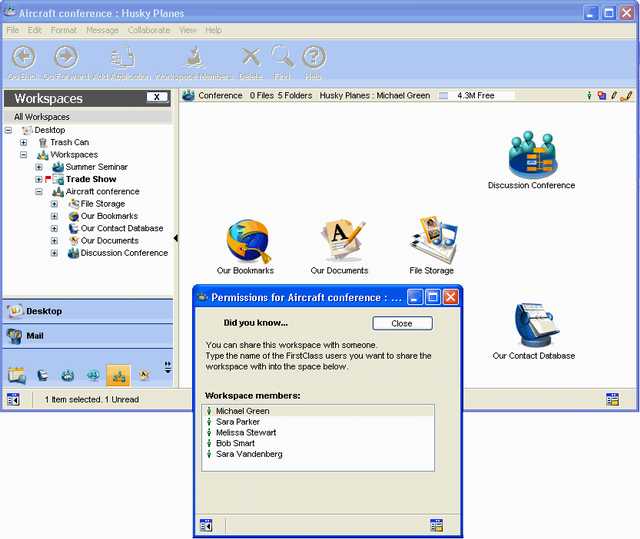The width and height of the screenshot is (640, 539).
Task: Expand the Trash Can tree node
Action: point(24,143)
